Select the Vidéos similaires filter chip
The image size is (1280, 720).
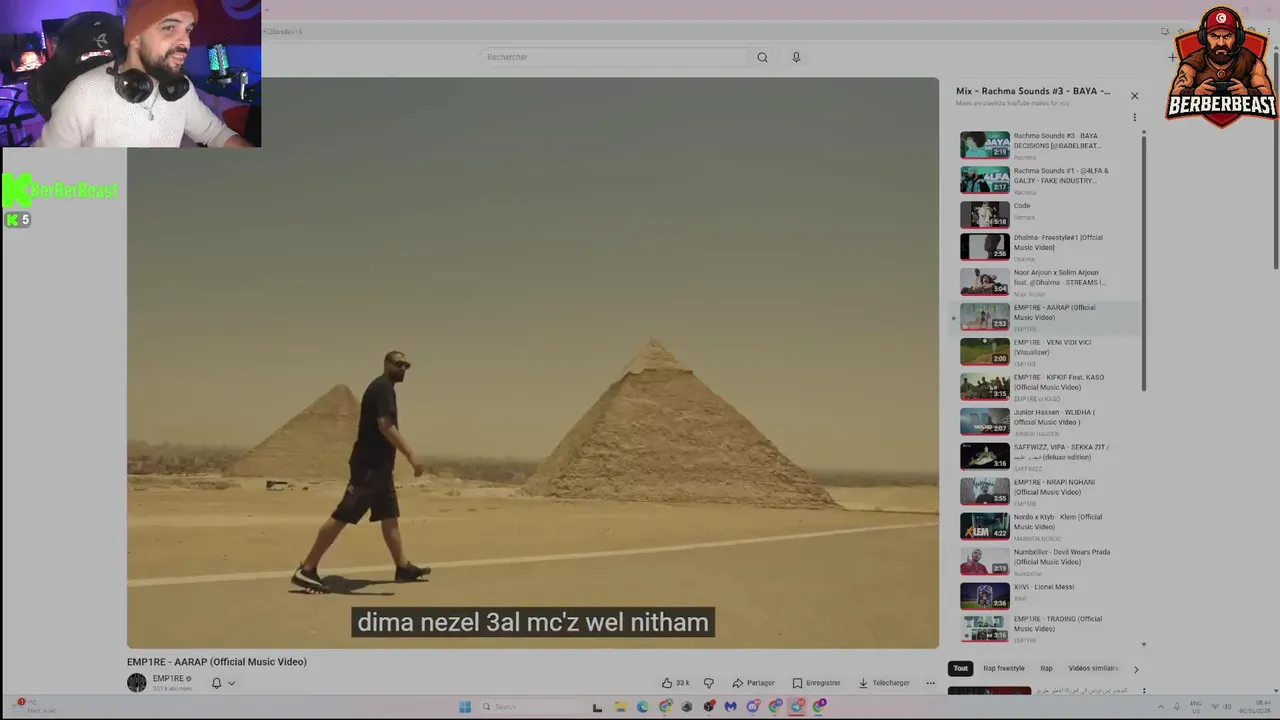point(1093,668)
